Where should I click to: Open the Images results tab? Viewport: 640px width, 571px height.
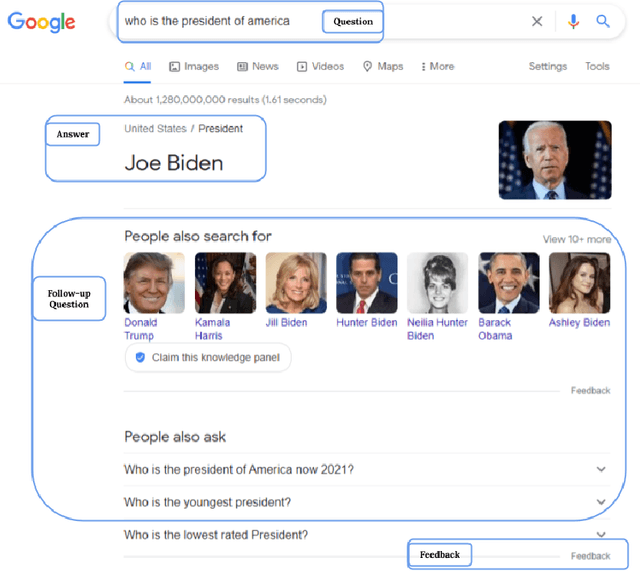click(194, 66)
